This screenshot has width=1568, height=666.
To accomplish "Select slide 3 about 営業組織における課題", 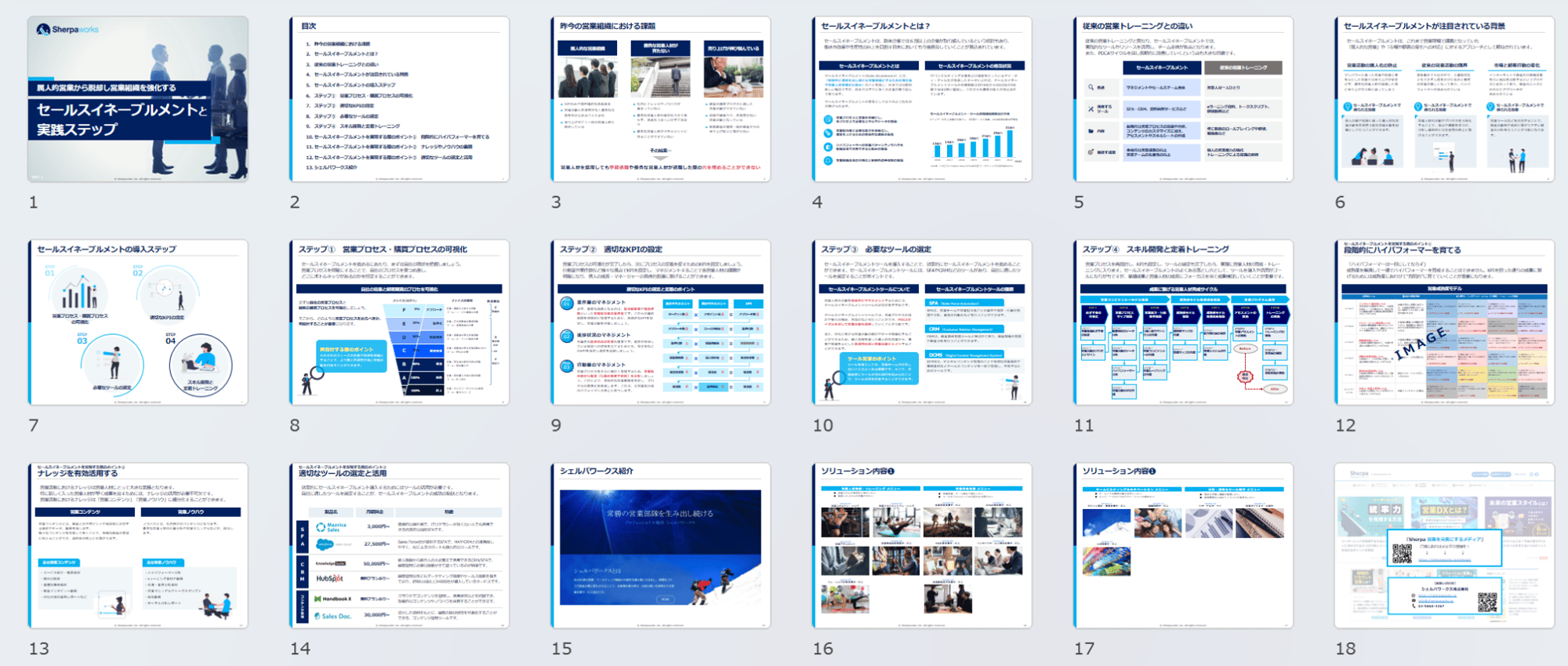I will 660,100.
